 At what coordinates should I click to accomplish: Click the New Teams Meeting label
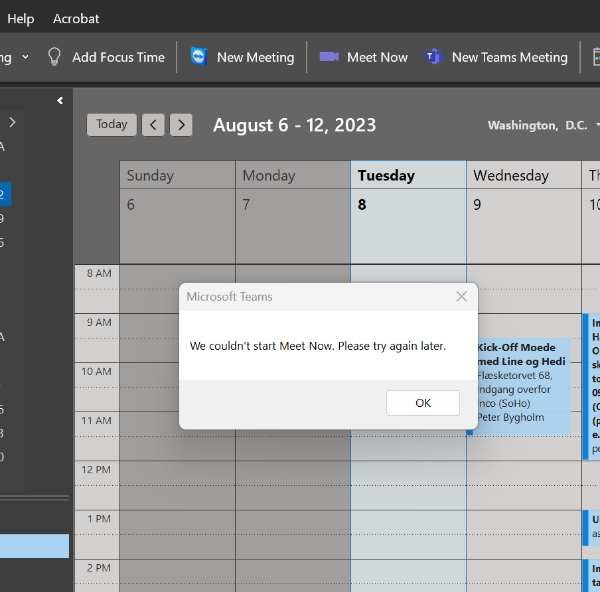coord(510,57)
